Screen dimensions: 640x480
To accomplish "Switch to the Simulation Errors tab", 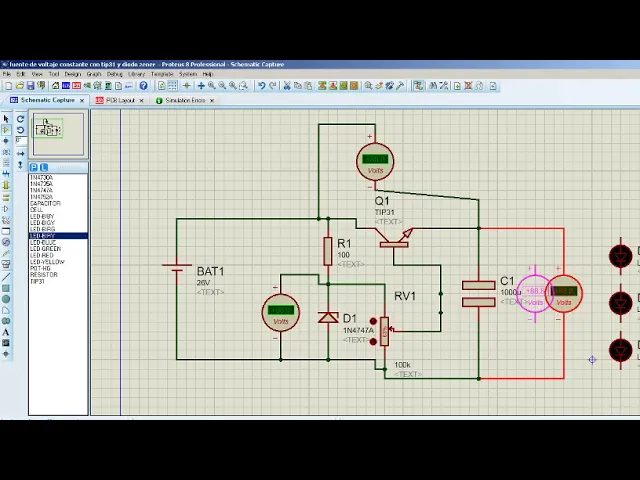I will click(185, 100).
